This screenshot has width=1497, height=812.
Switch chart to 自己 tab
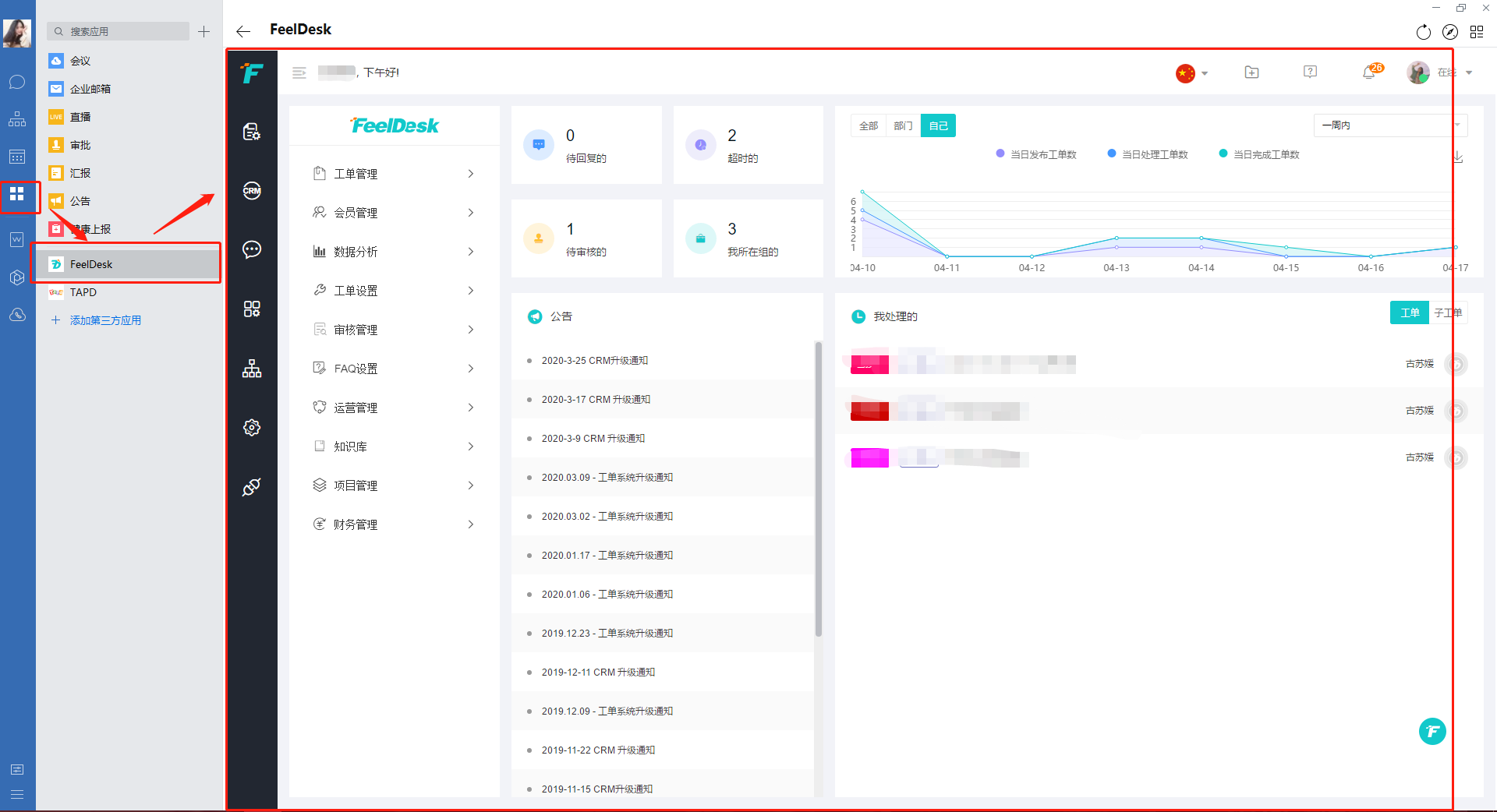tap(938, 125)
